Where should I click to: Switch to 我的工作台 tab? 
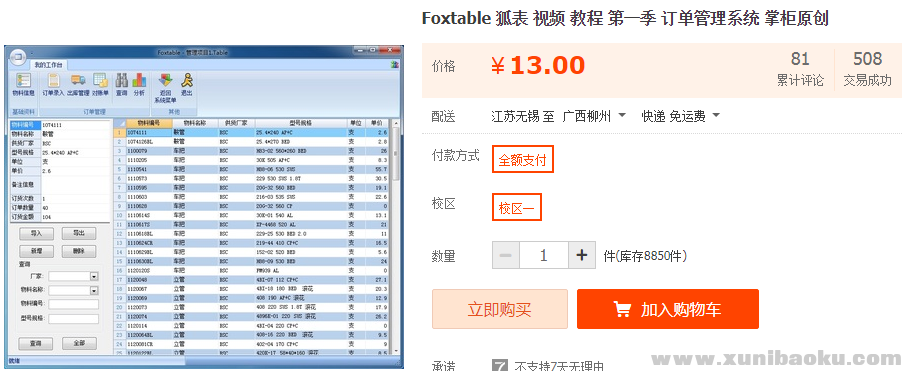(48, 65)
